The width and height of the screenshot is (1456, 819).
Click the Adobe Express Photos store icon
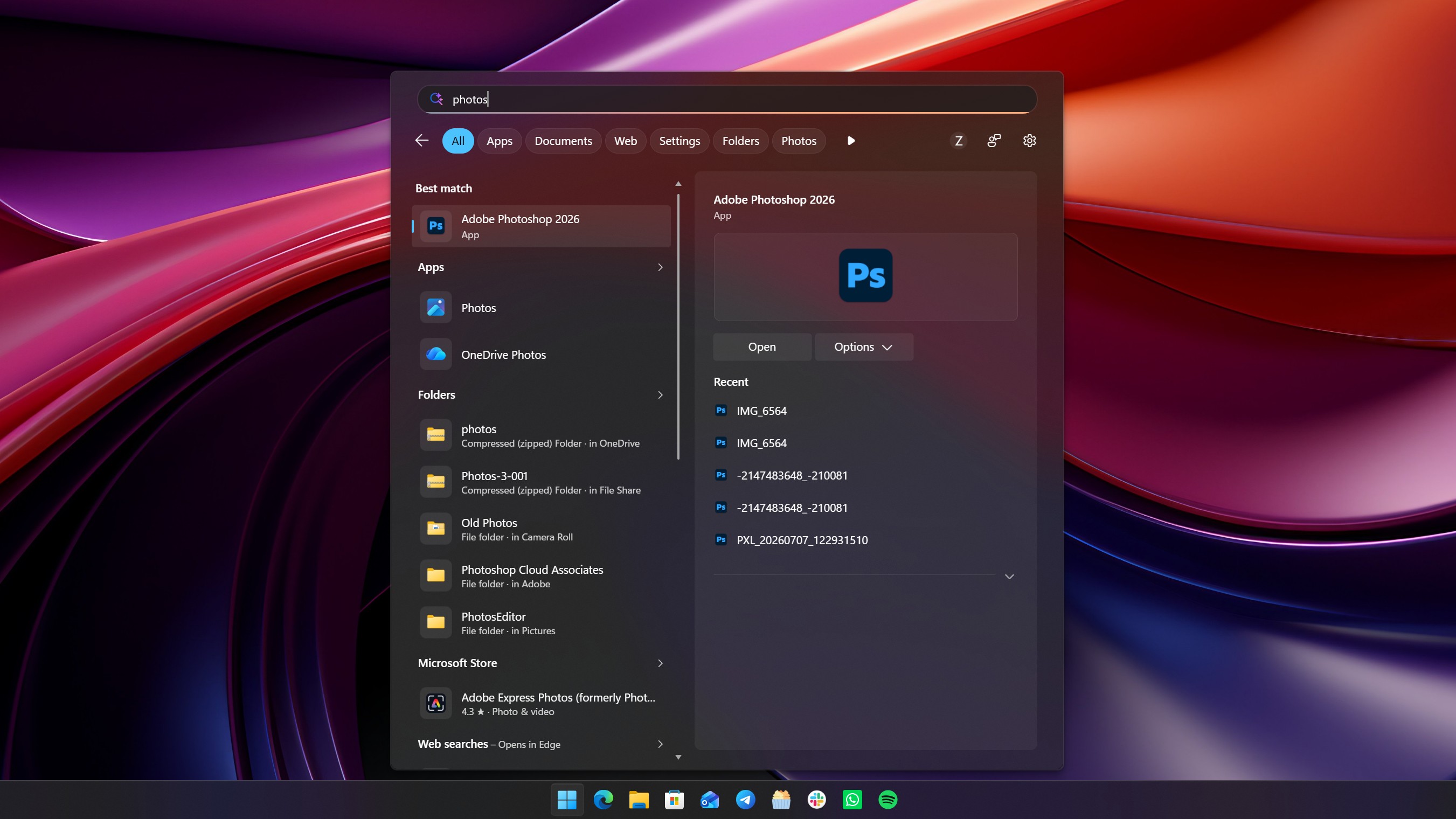(x=435, y=703)
